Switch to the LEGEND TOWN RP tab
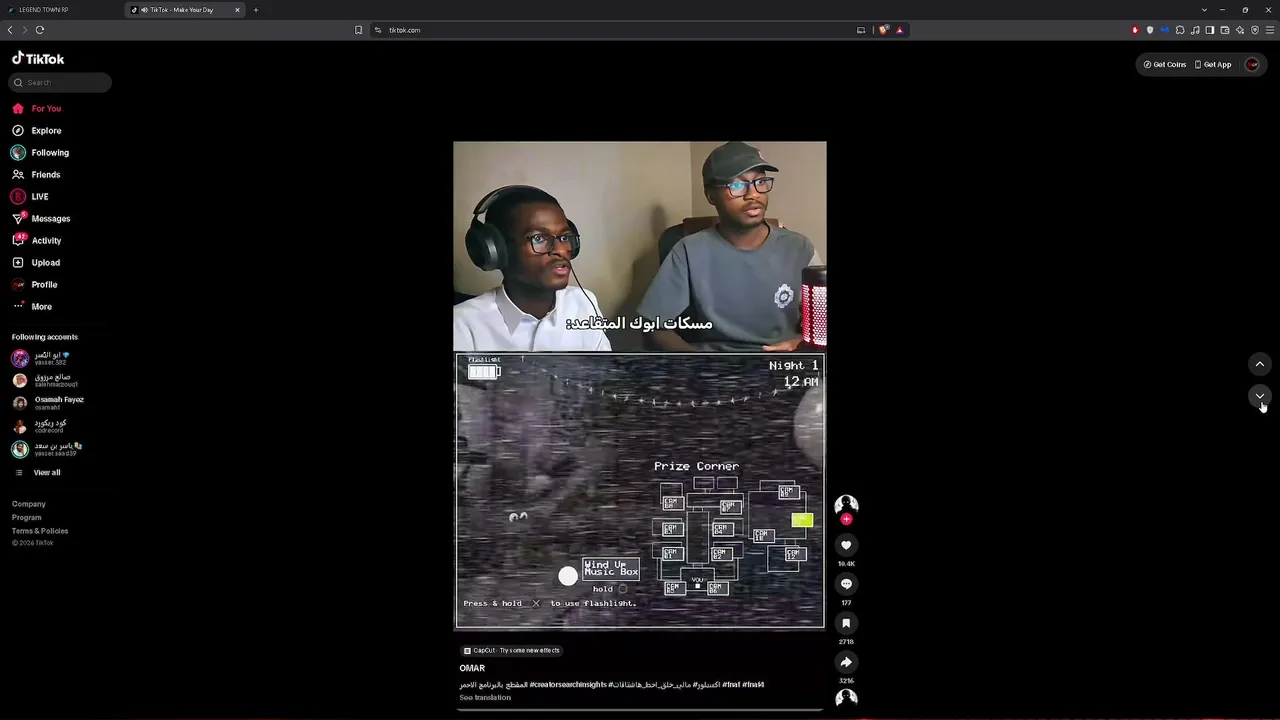 (62, 10)
